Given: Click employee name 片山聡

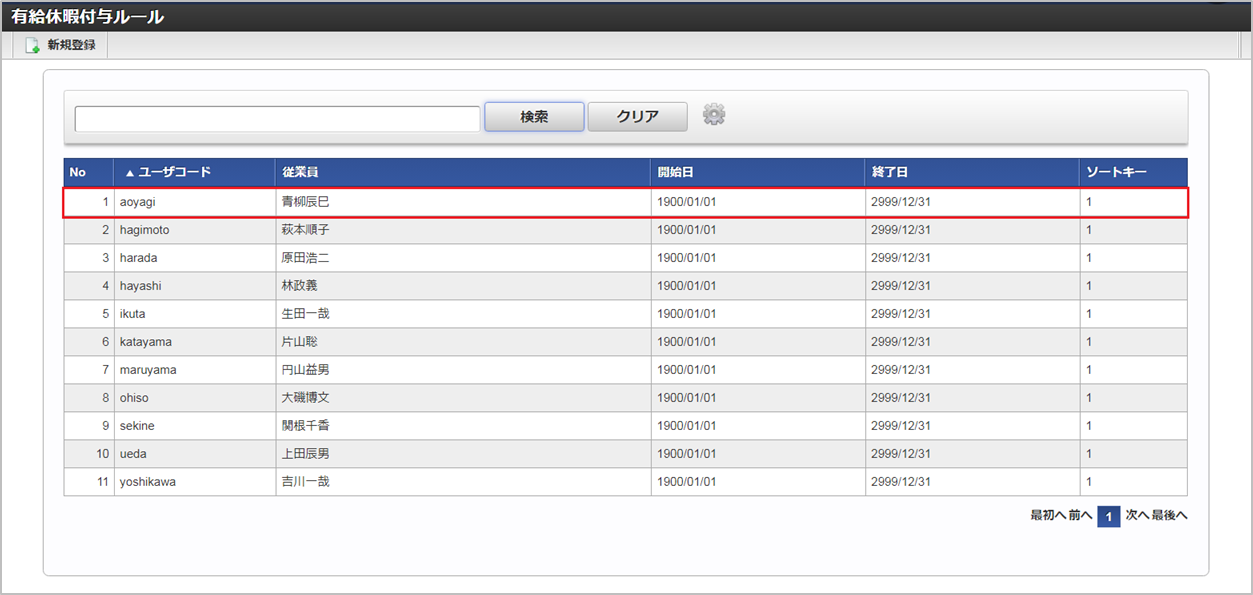Looking at the screenshot, I should [x=300, y=342].
